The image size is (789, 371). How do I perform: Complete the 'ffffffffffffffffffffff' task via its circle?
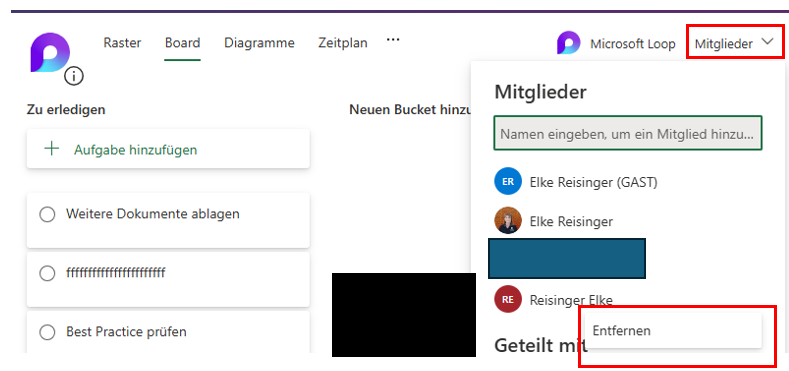point(47,273)
